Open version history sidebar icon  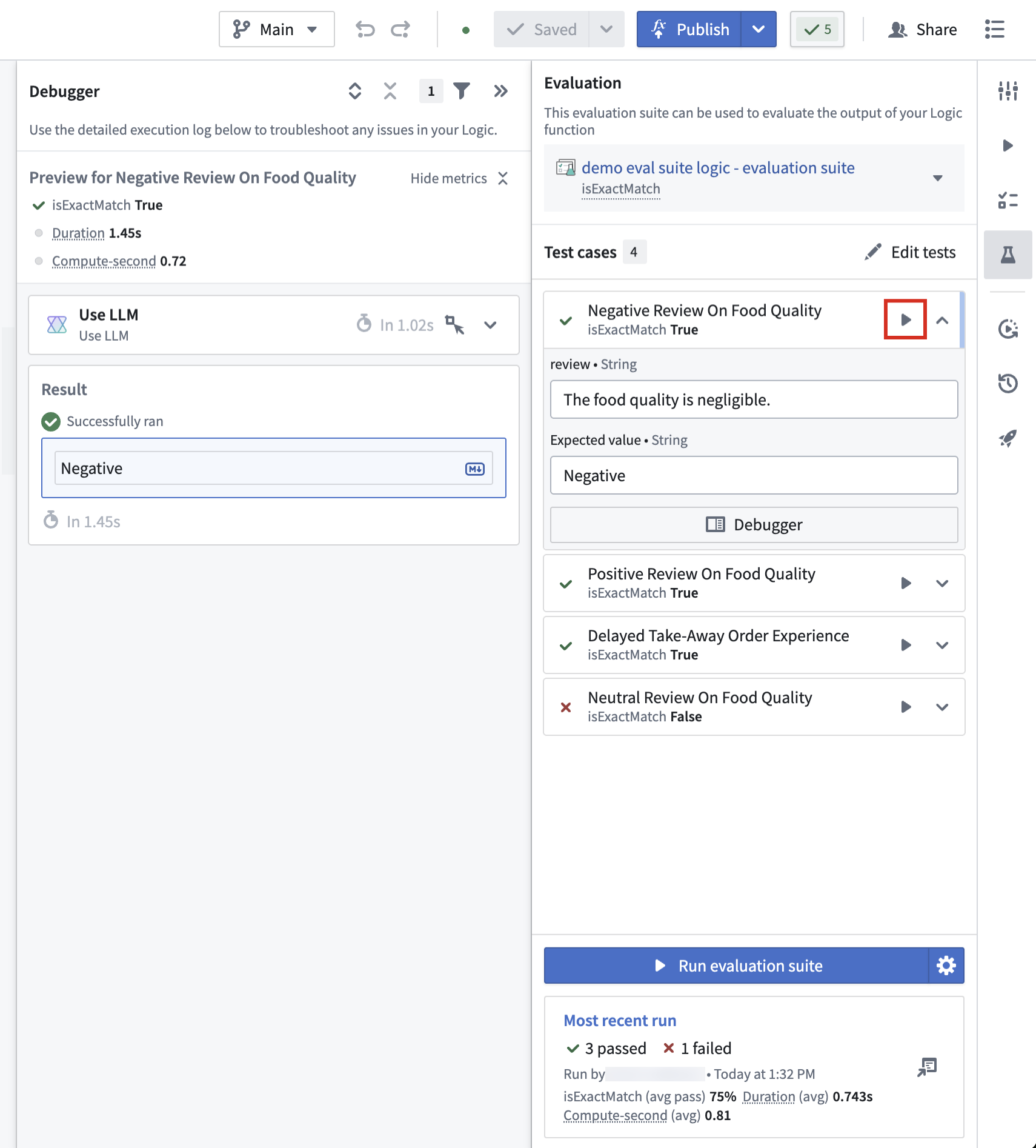1008,383
